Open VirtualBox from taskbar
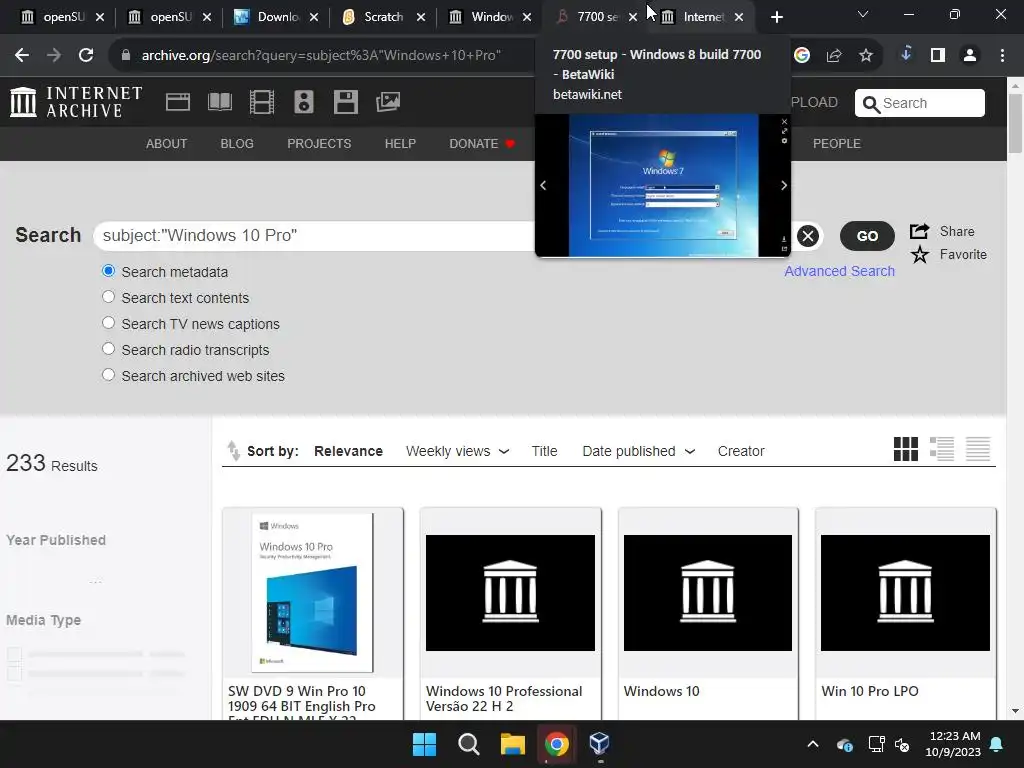The height and width of the screenshot is (768, 1024). click(x=599, y=744)
